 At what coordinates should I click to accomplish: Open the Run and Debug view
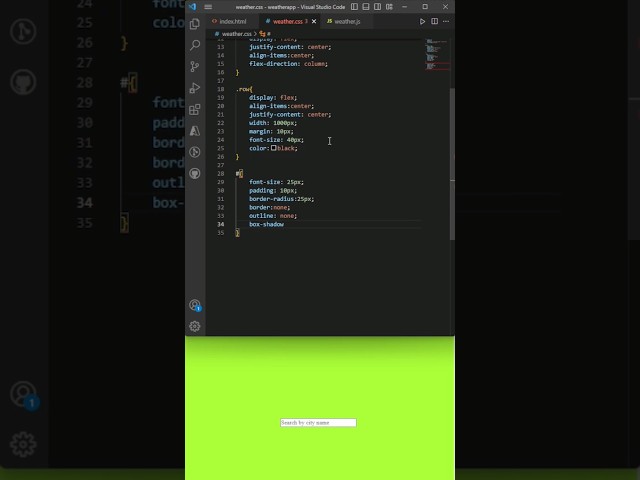coord(195,88)
